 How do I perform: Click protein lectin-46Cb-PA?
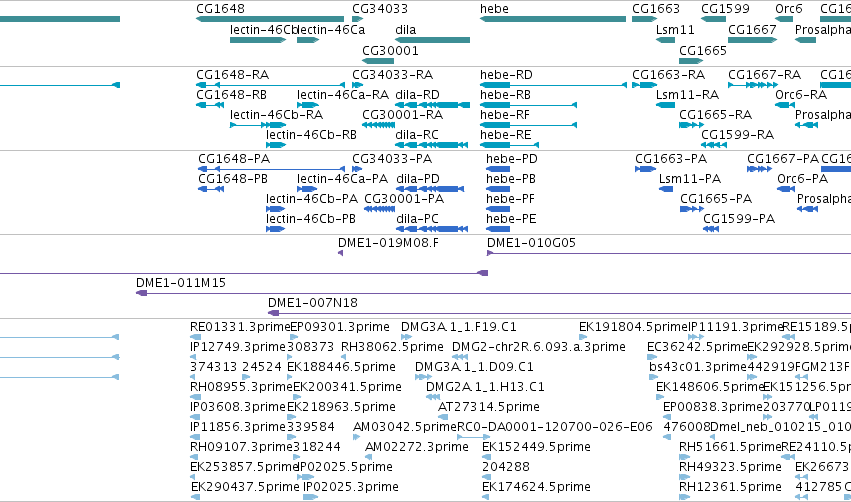tap(275, 209)
